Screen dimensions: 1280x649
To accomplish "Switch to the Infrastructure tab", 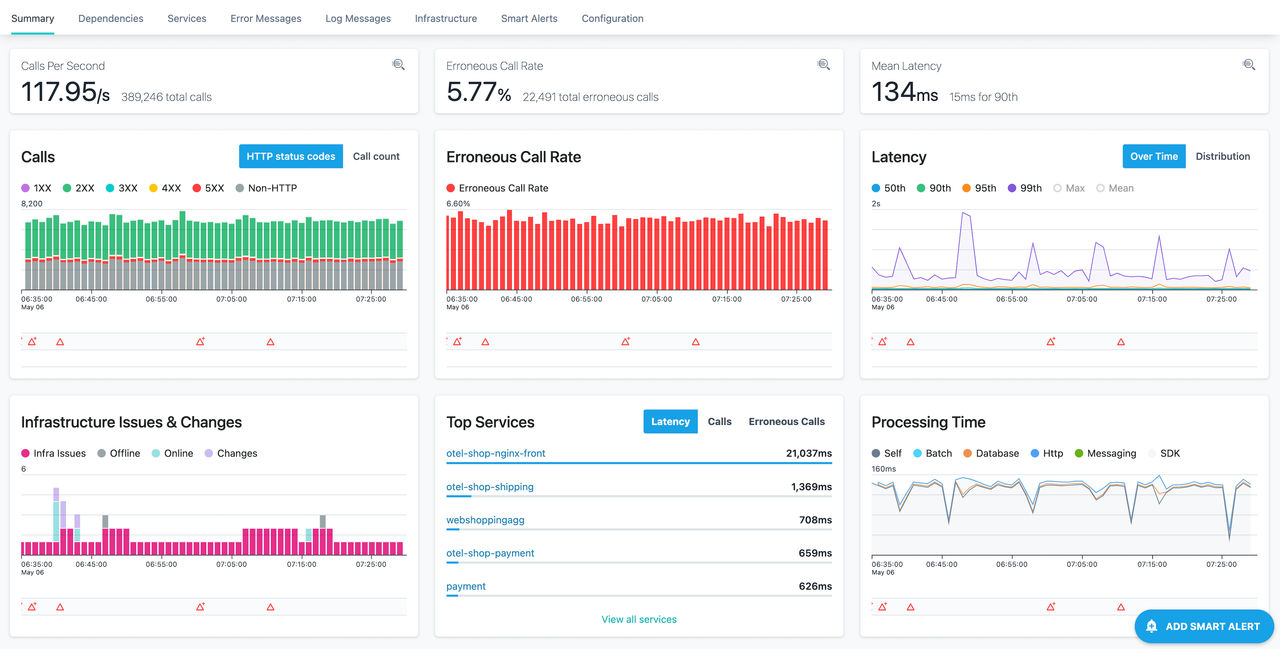I will point(446,18).
